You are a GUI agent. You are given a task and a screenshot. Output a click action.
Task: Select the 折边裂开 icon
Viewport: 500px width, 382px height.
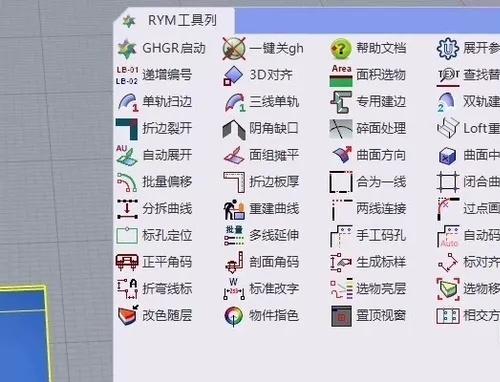pyautogui.click(x=127, y=129)
